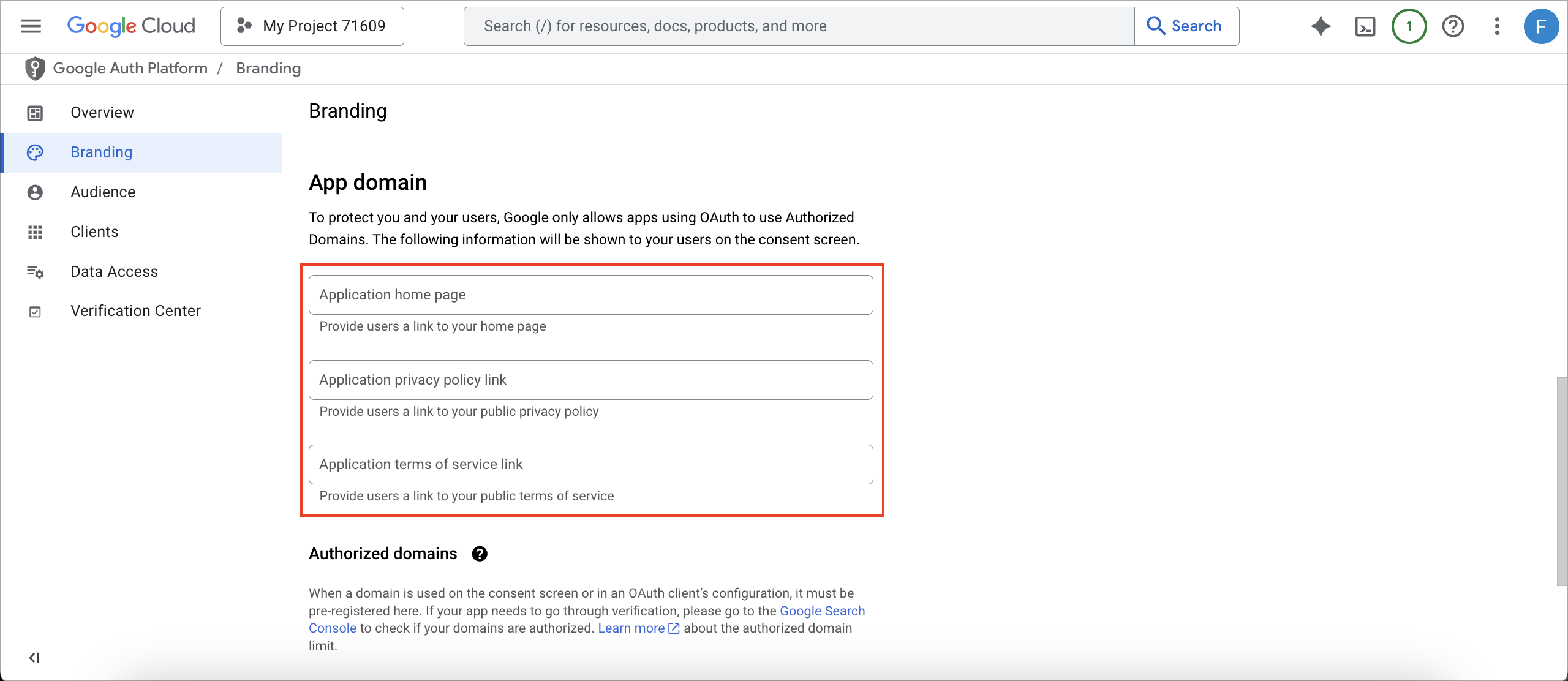The image size is (1568, 681).
Task: Click the Overview dashboard icon
Action: [x=35, y=113]
